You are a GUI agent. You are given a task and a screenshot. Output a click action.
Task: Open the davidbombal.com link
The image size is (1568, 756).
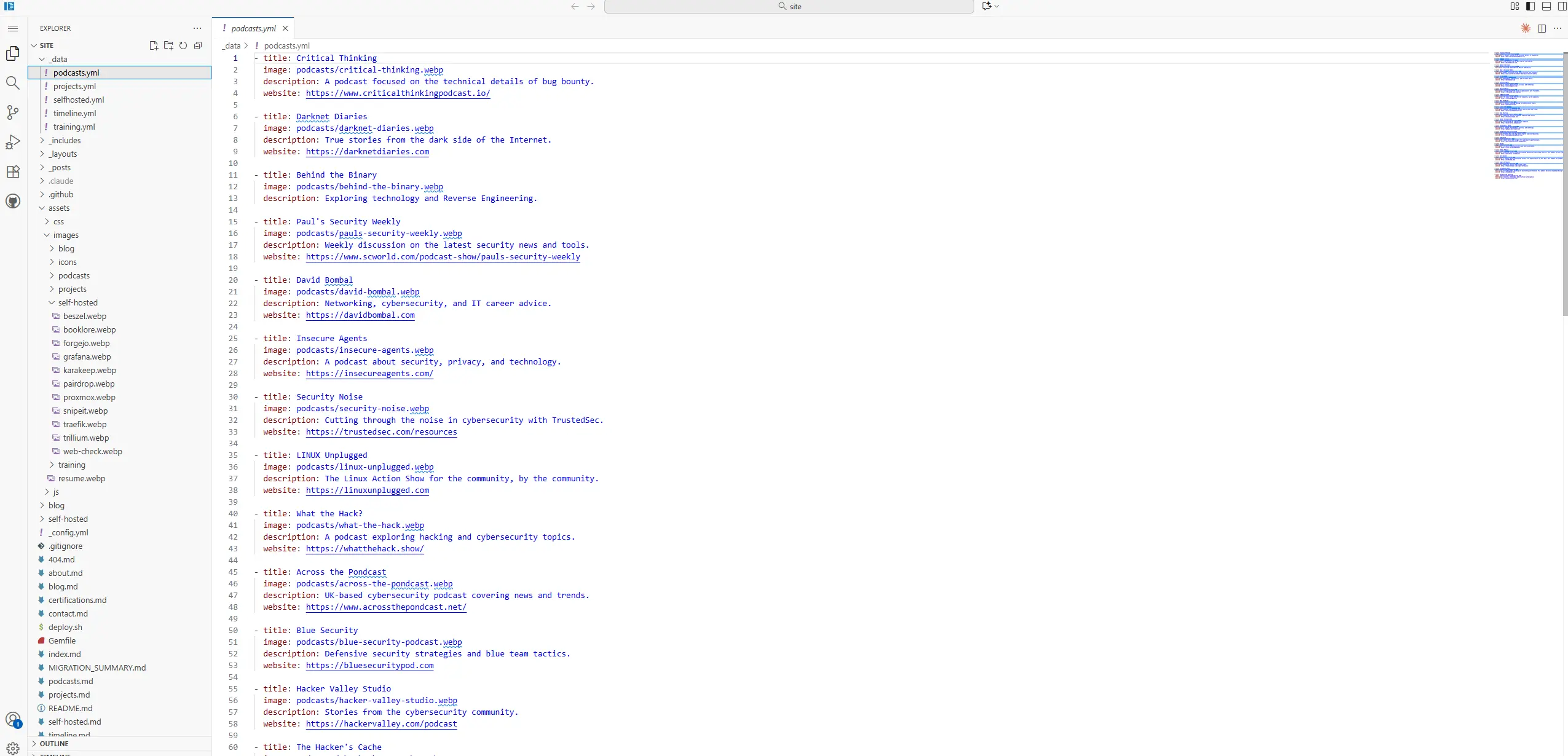[360, 315]
